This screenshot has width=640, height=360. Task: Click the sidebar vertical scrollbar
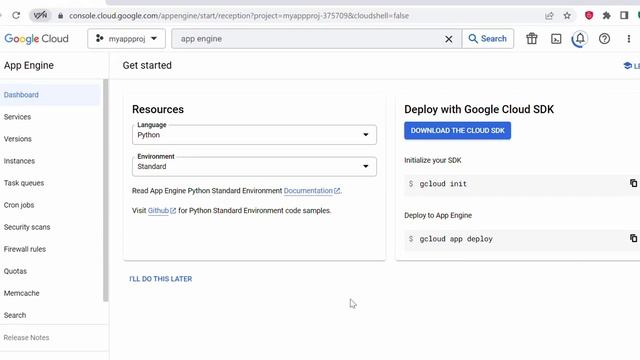pos(106,190)
